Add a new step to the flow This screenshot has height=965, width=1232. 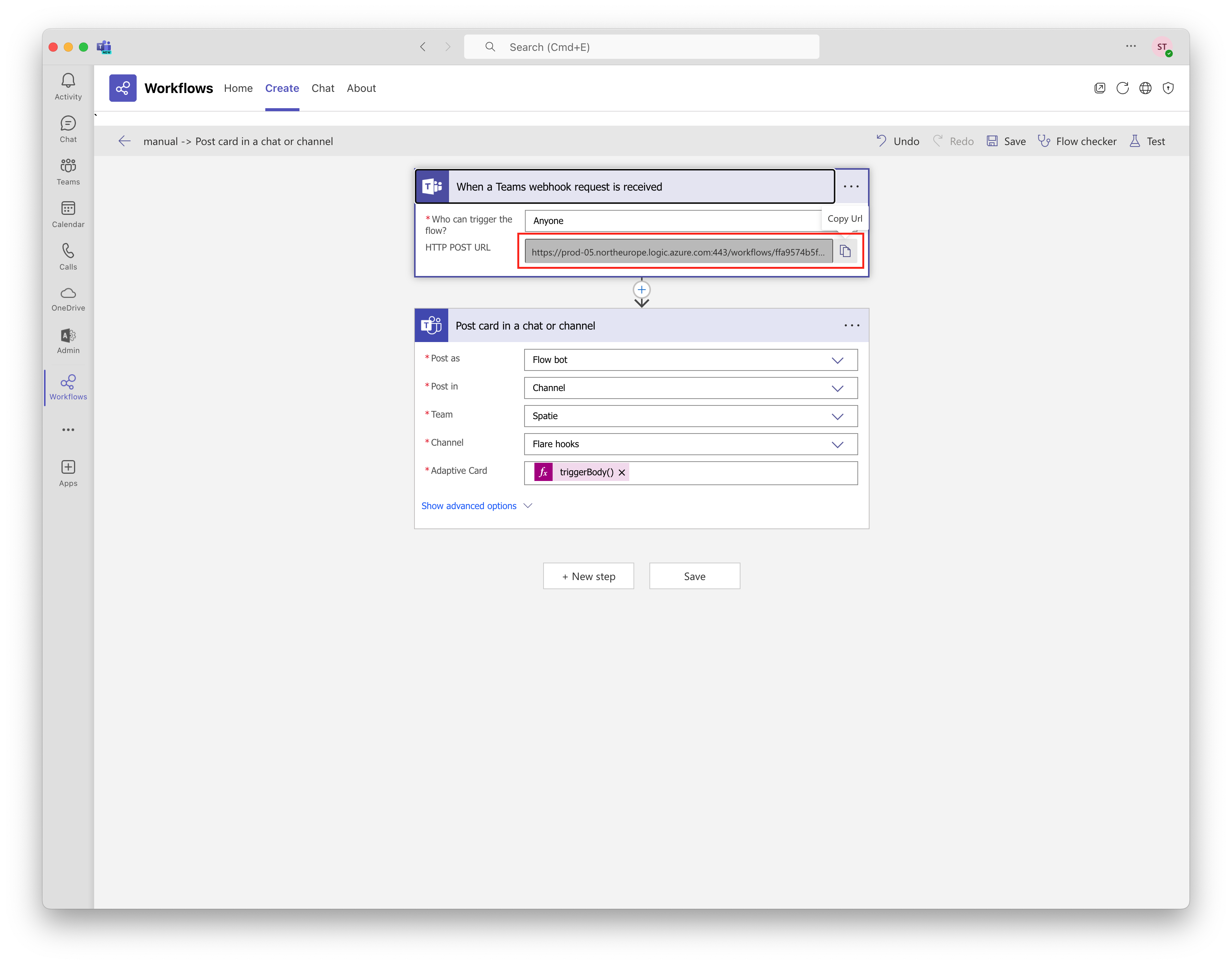tap(588, 576)
